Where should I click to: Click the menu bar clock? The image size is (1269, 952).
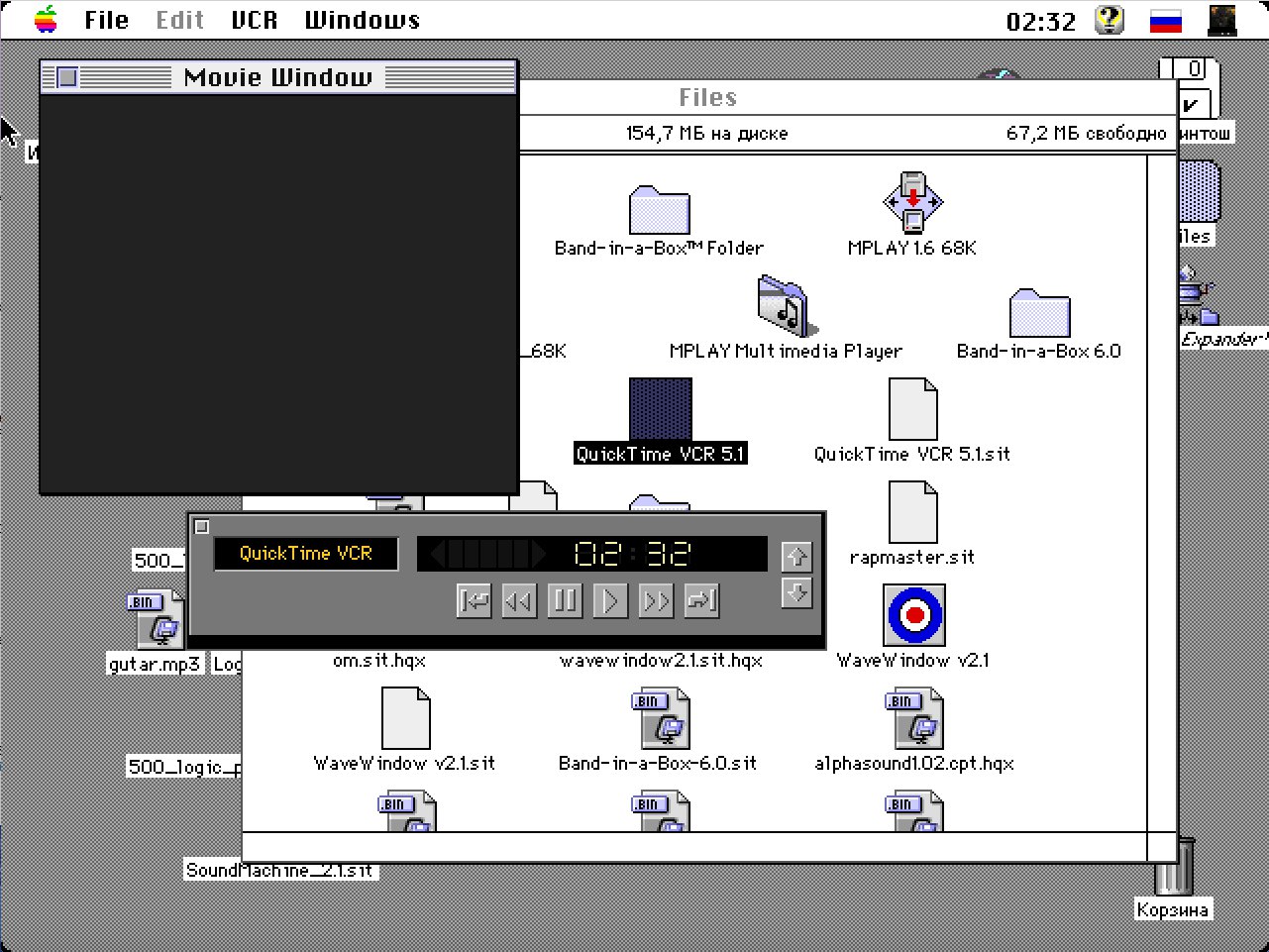point(1040,21)
